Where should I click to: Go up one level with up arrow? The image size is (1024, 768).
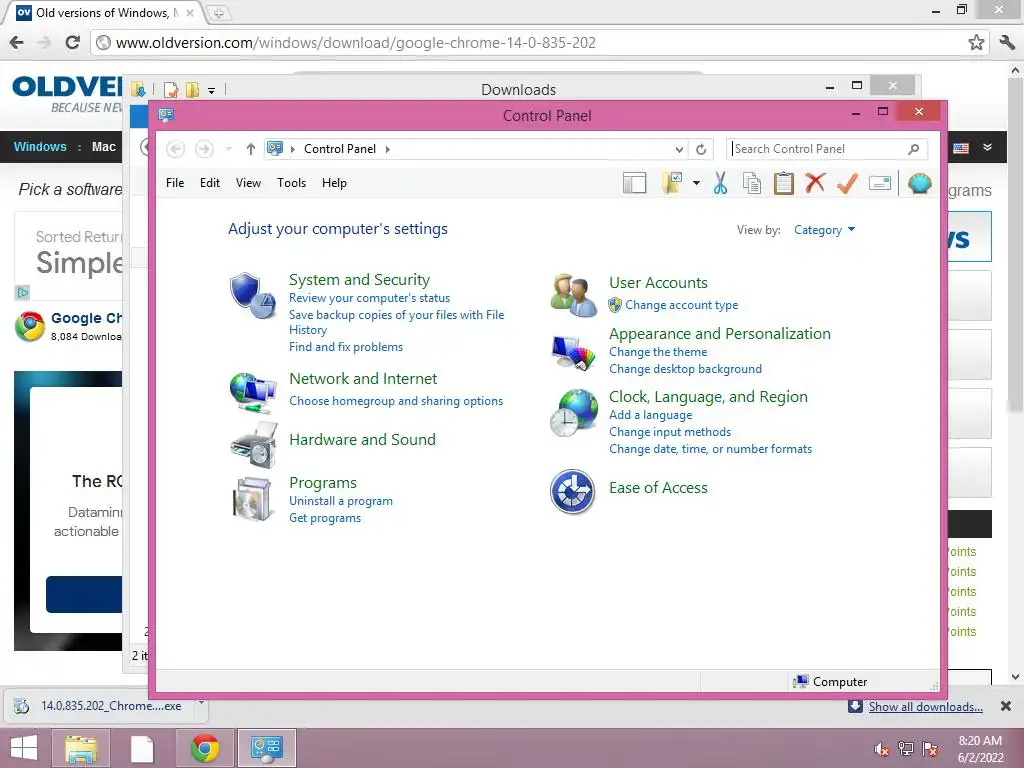point(250,150)
